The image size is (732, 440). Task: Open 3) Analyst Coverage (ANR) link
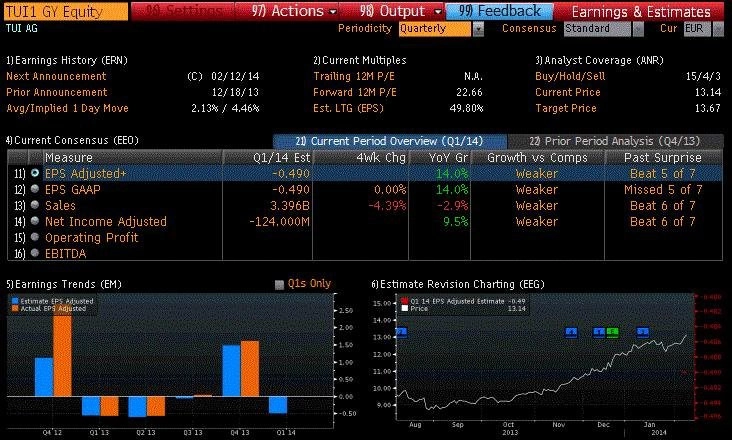[x=599, y=60]
